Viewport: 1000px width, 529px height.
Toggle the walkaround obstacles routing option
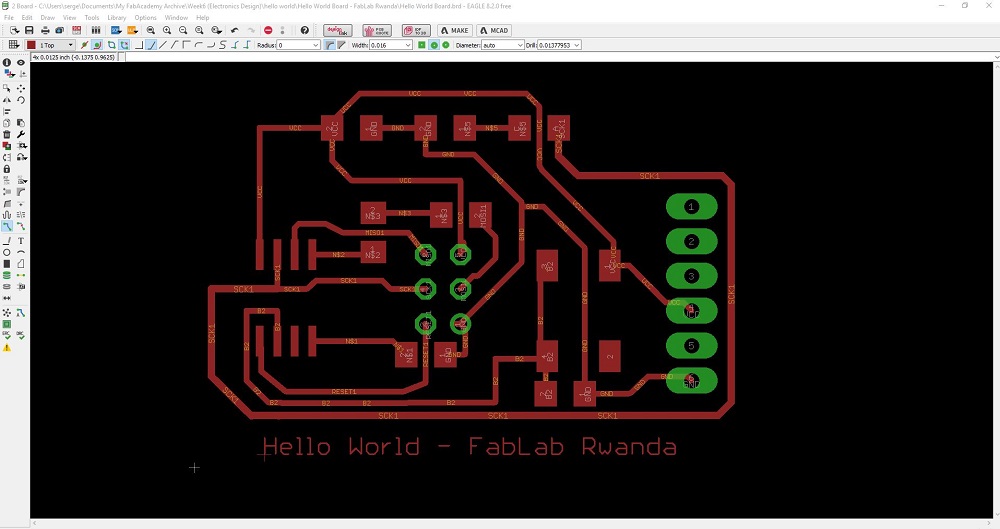tap(97, 45)
